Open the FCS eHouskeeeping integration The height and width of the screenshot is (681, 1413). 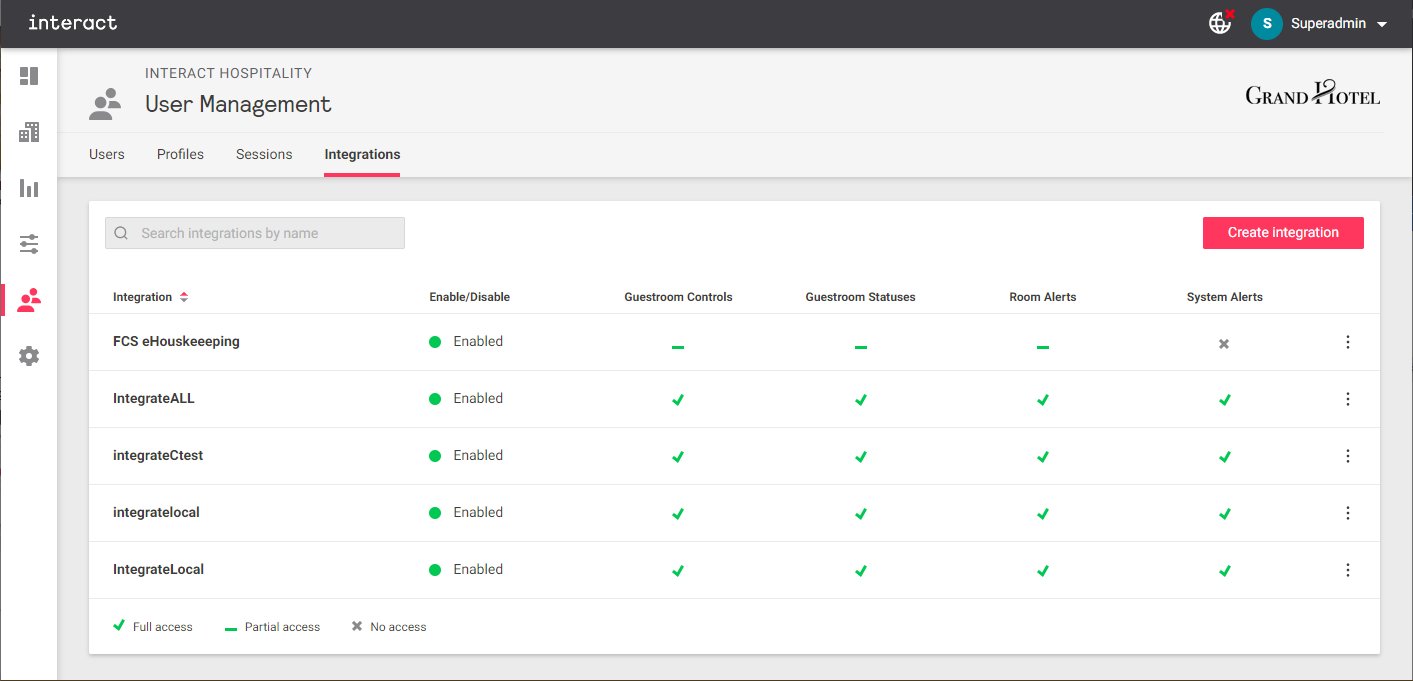[176, 341]
